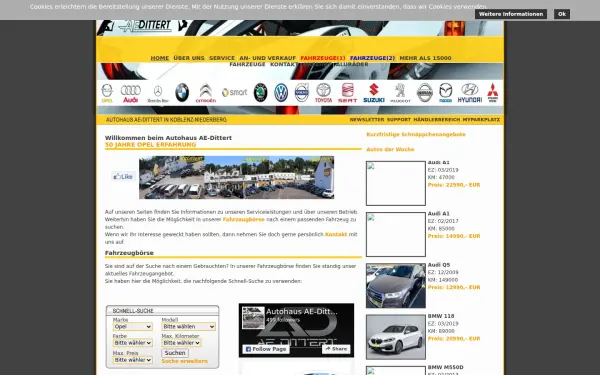Click the price text 'Preis: 12990,- EUR'
Image resolution: width=600 pixels, height=375 pixels.
454,287
